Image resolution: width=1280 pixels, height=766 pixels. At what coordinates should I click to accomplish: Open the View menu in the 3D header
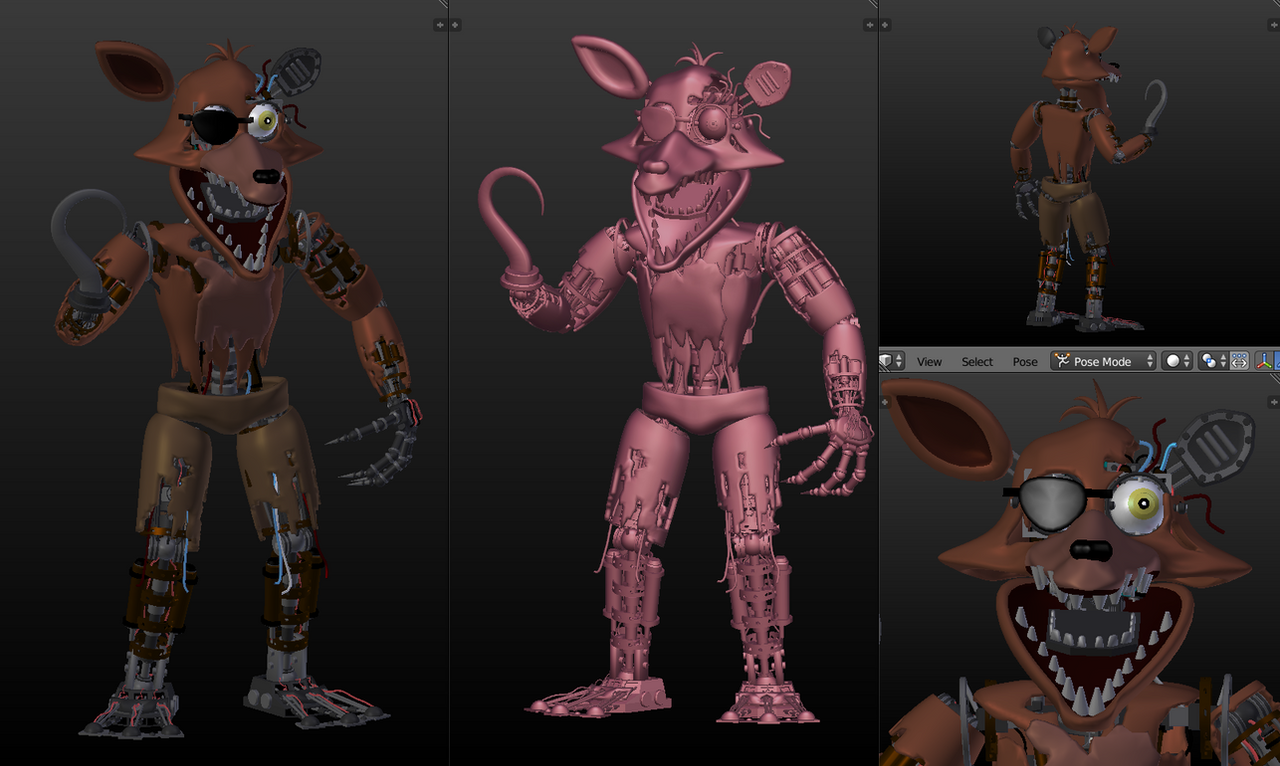coord(930,362)
